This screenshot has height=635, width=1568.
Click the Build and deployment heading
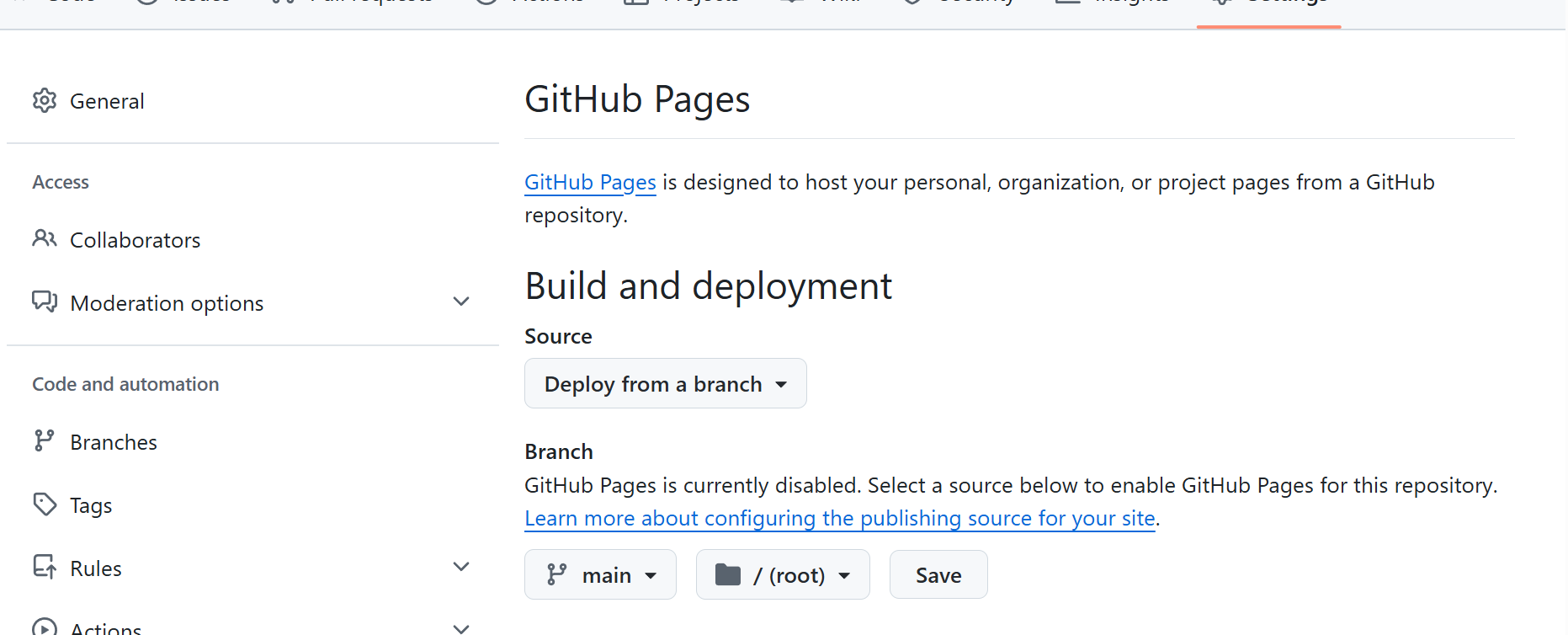(x=708, y=286)
